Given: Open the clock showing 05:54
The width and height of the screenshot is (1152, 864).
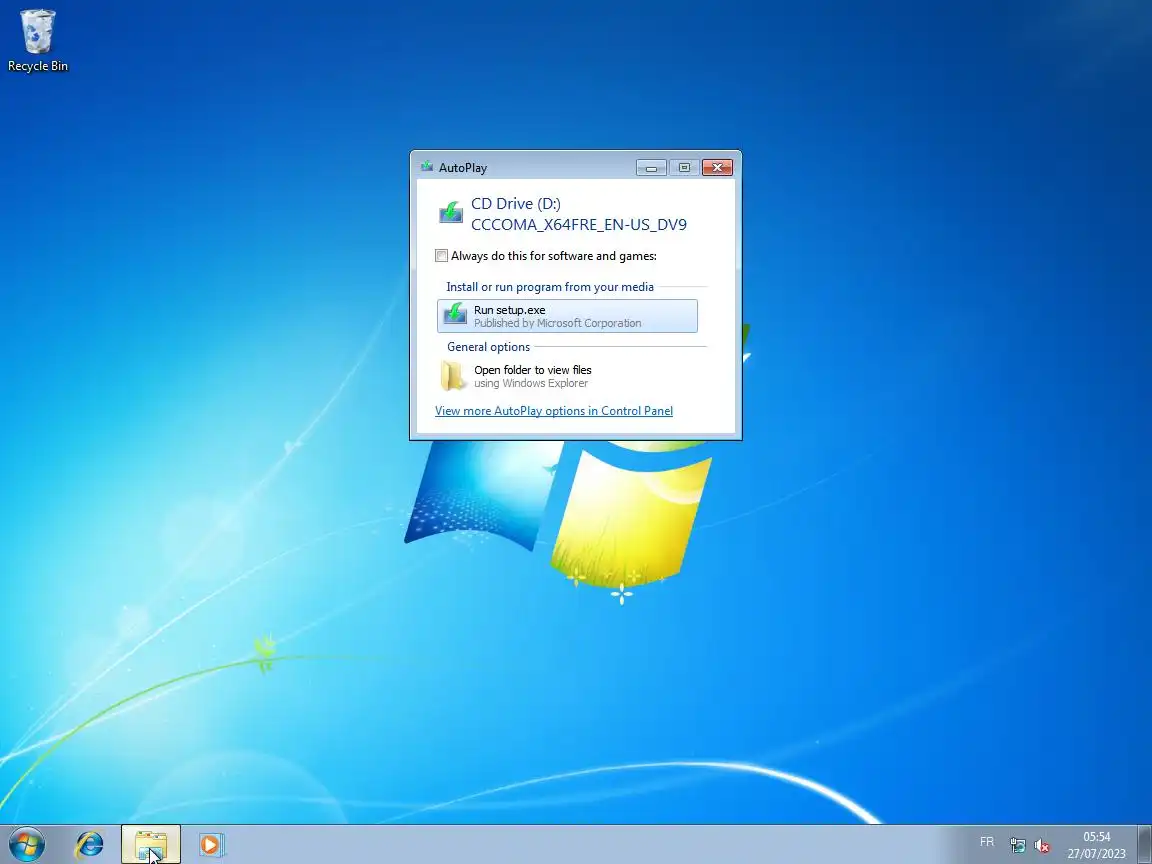Looking at the screenshot, I should [x=1097, y=845].
